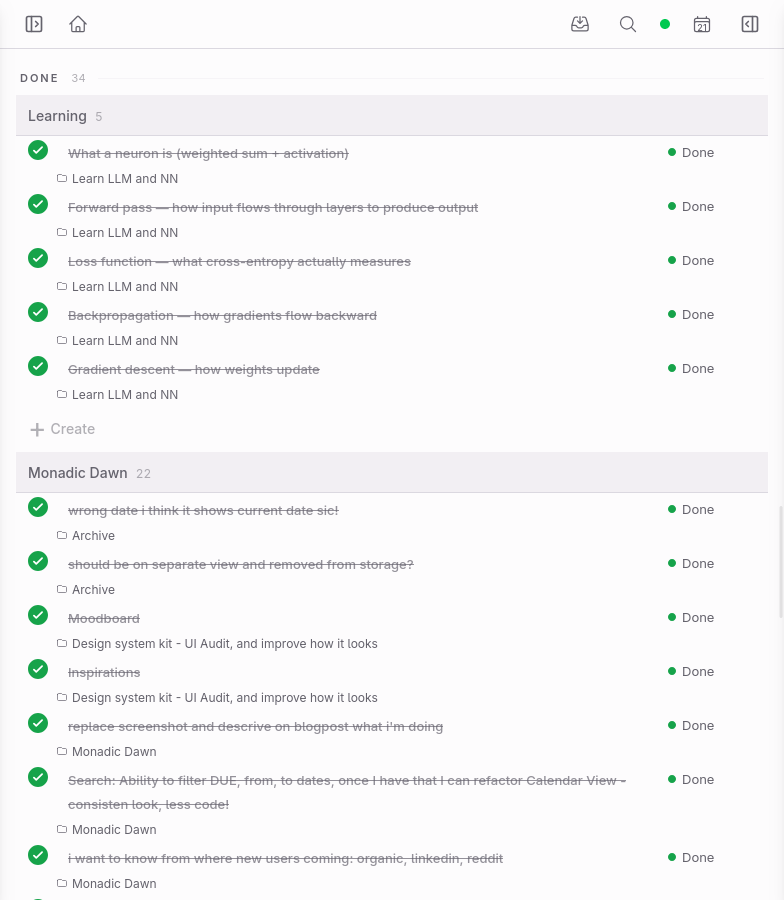Open the inbox download tray icon
Viewport: 784px width, 900px height.
tap(580, 24)
